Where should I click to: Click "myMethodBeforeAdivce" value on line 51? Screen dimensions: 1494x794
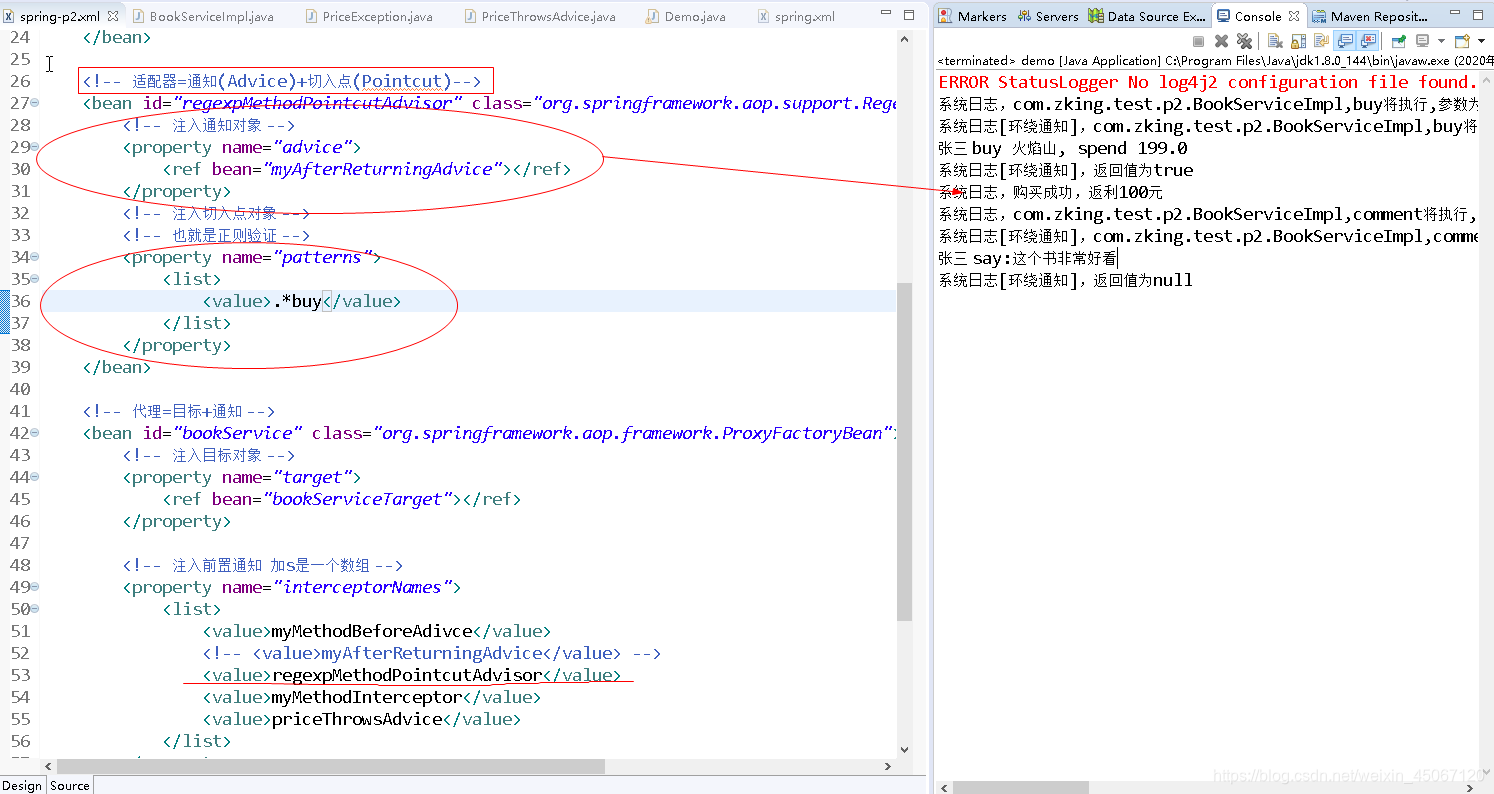(372, 631)
